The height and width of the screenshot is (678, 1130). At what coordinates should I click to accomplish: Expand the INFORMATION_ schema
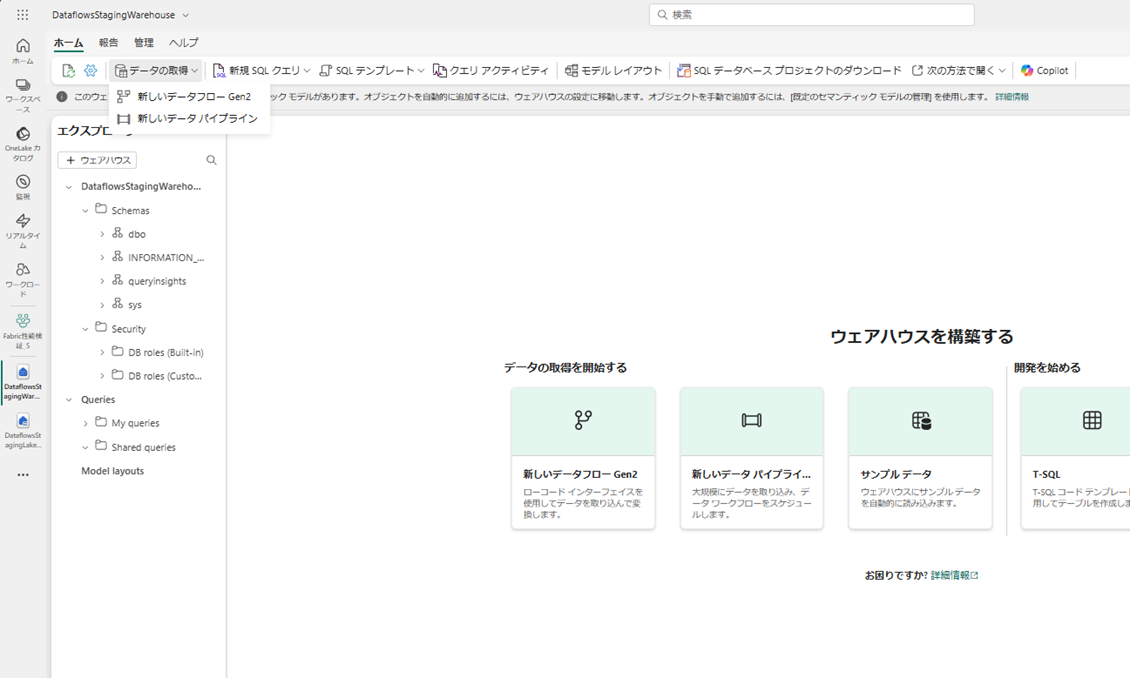102,257
